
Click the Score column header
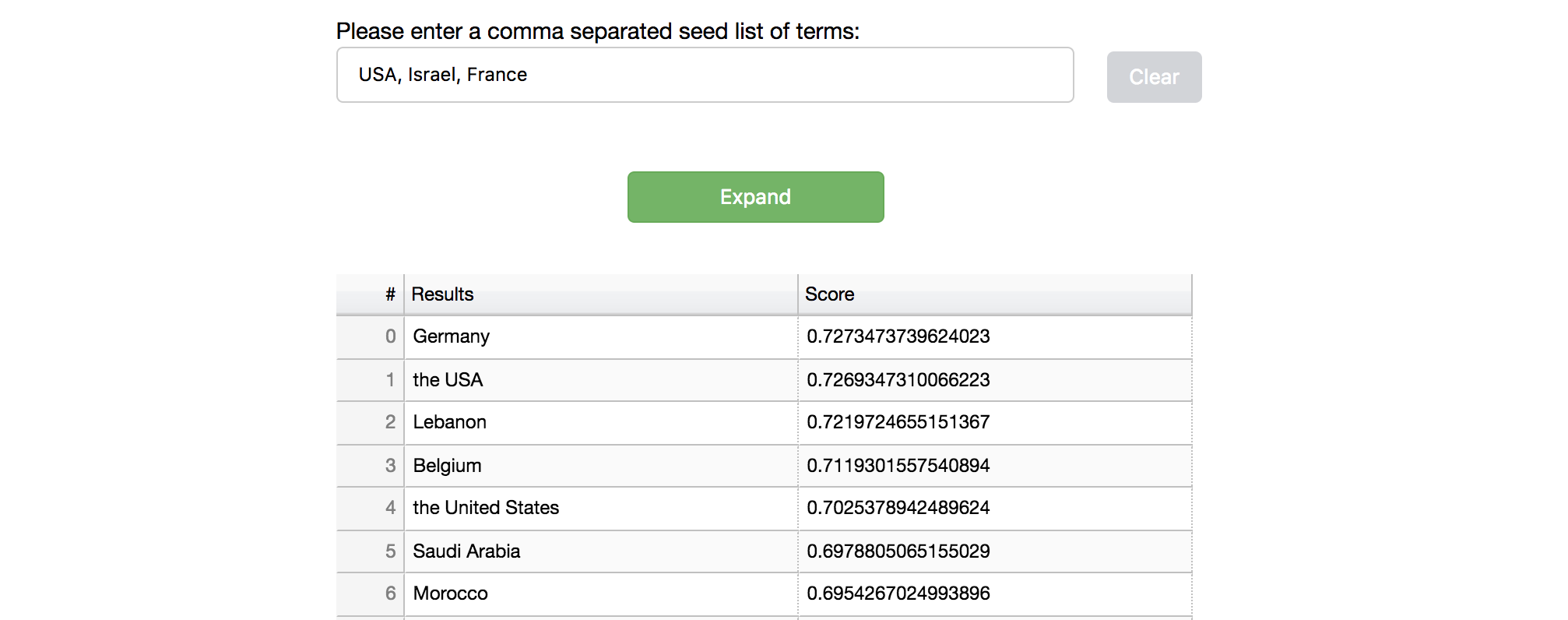[829, 294]
